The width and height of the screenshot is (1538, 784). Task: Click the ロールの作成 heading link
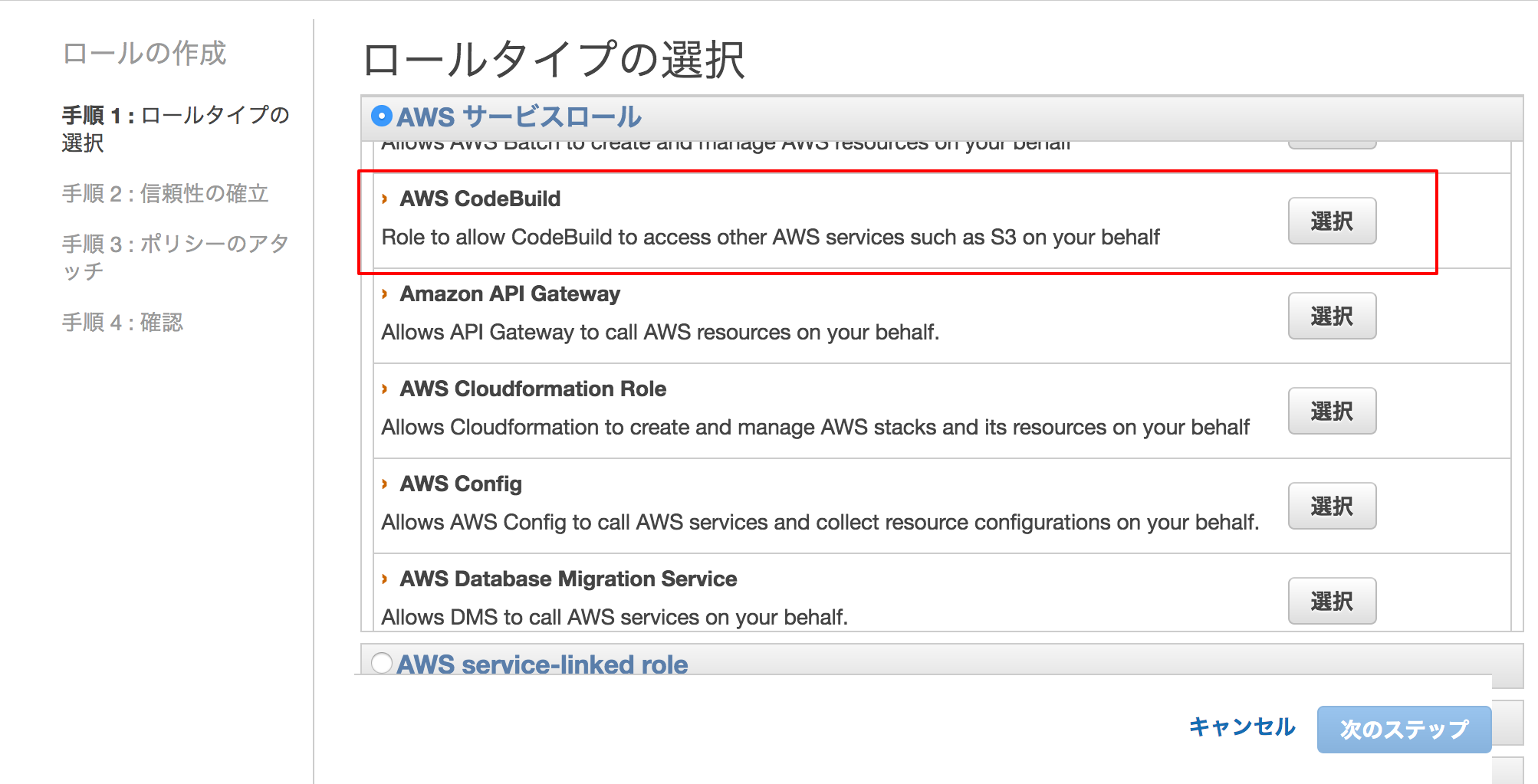pyautogui.click(x=144, y=54)
